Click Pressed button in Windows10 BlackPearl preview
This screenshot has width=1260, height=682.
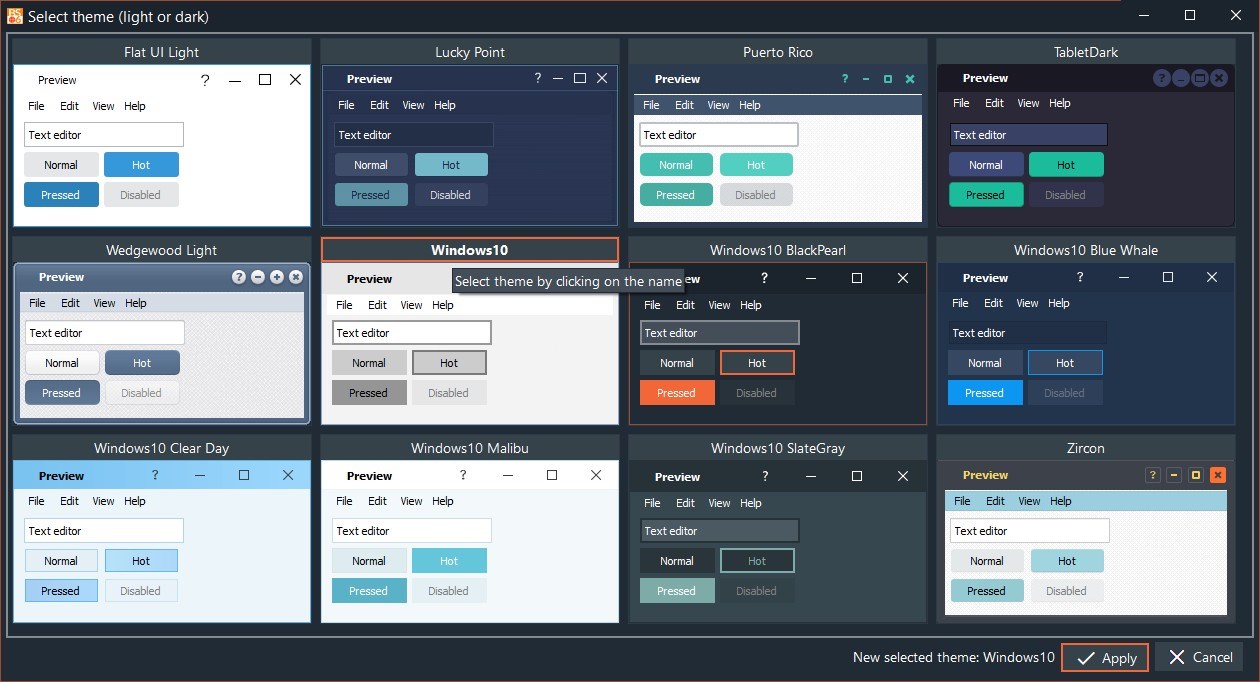coord(676,393)
